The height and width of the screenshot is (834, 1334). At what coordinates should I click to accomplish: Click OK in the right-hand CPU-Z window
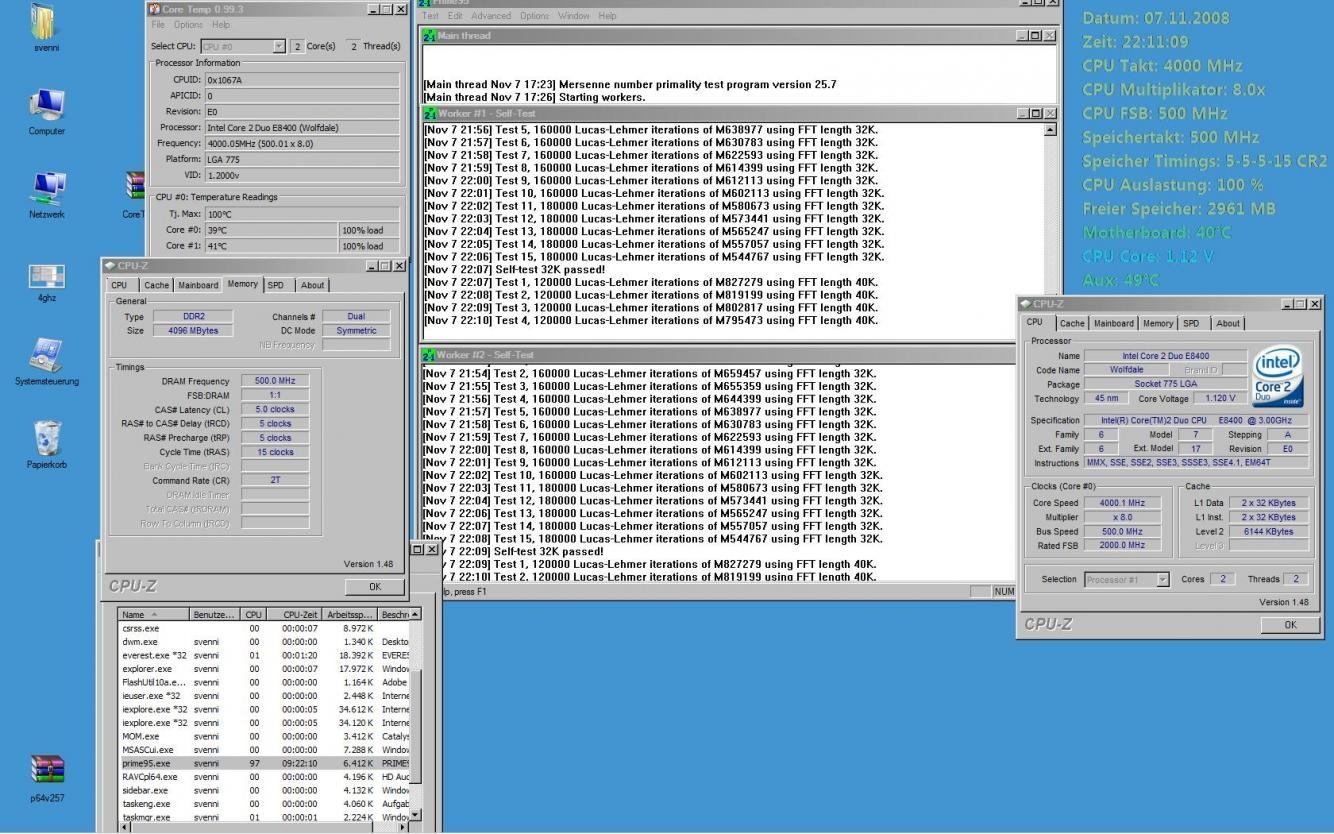1290,625
